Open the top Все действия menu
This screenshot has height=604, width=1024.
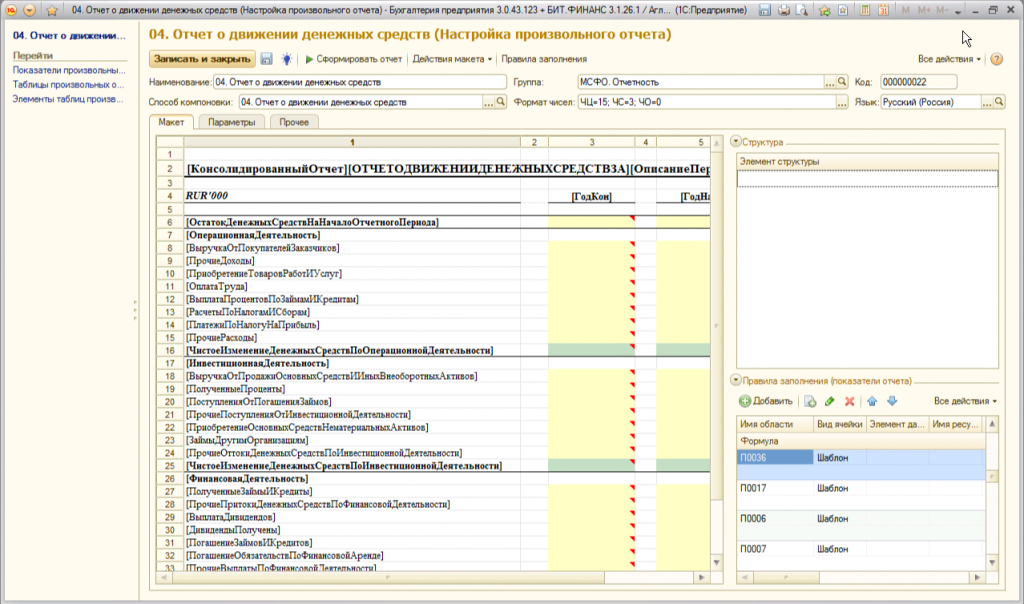(950, 59)
